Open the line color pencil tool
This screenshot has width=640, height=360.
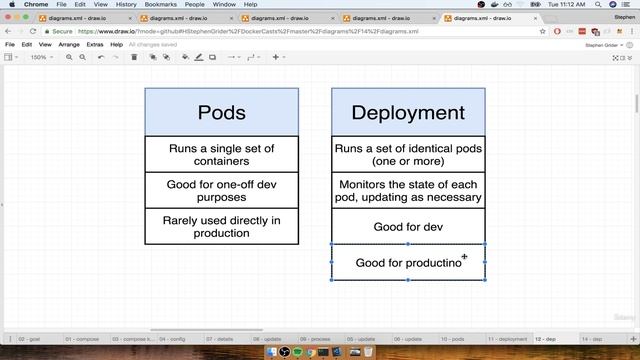coord(199,58)
